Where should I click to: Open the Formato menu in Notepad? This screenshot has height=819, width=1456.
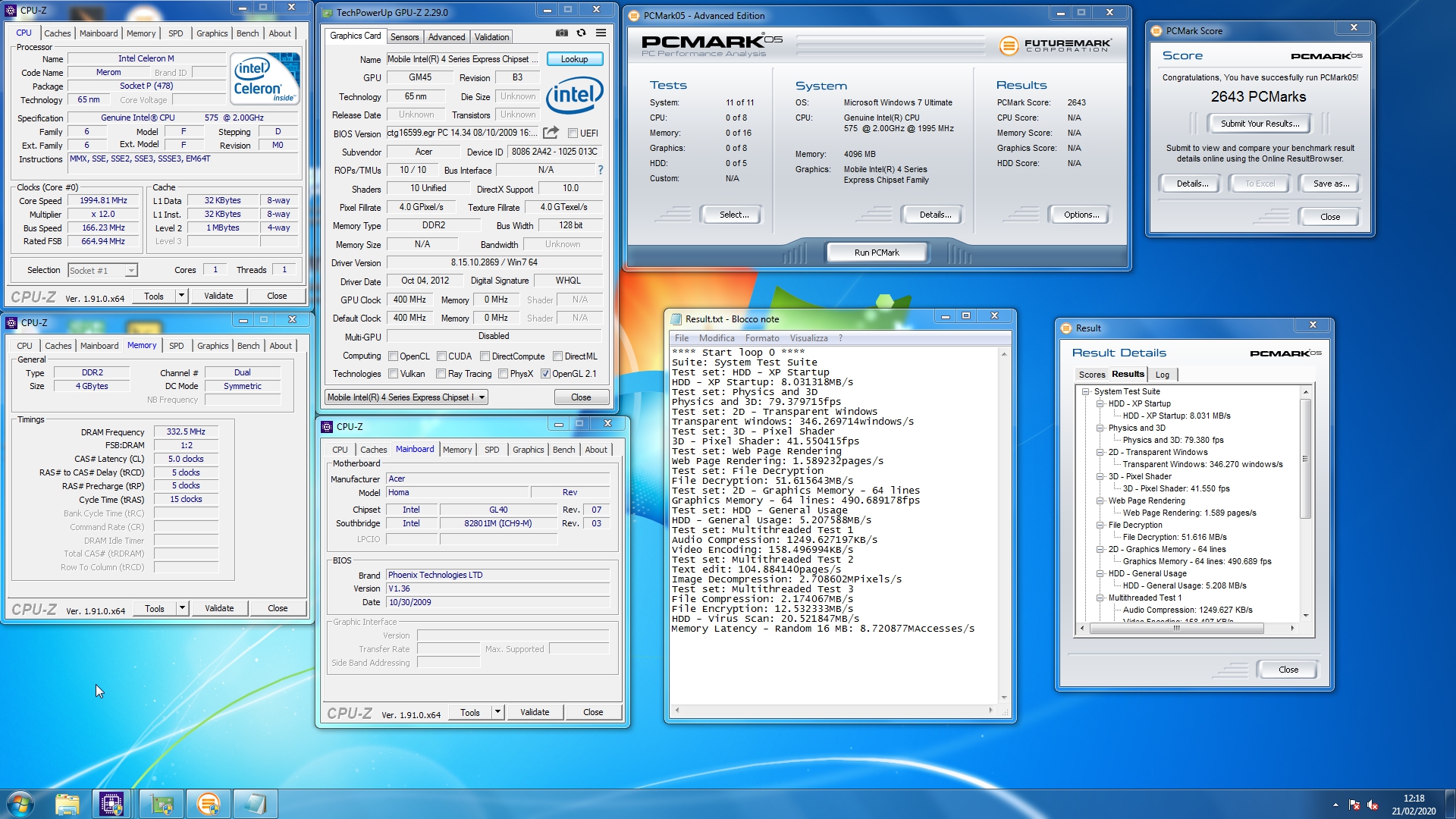(x=762, y=338)
